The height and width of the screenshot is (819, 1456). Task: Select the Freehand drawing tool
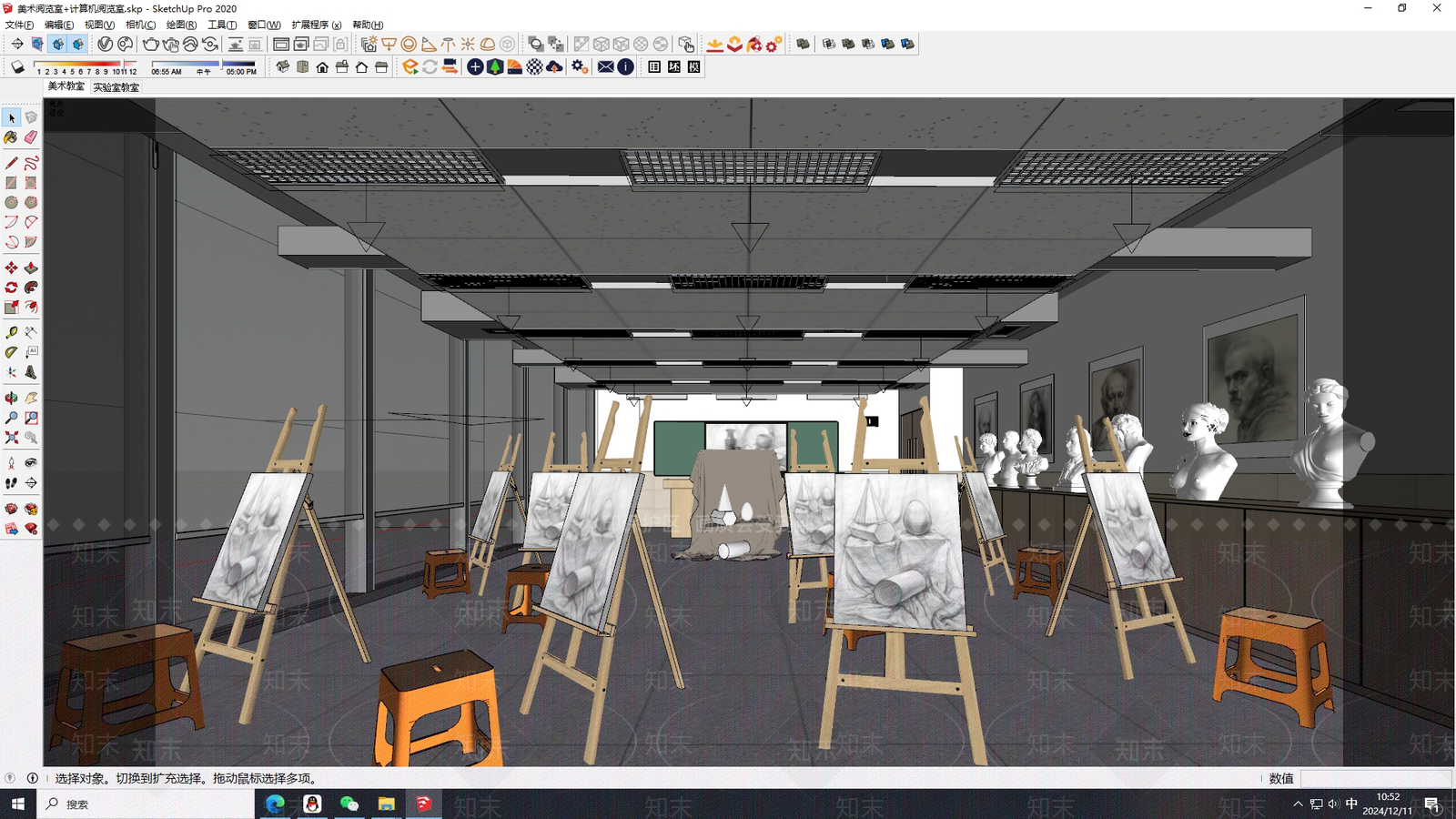pyautogui.click(x=31, y=163)
